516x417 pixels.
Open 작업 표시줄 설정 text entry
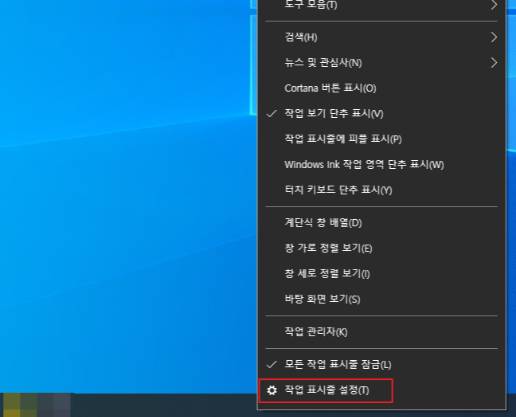tap(327, 390)
